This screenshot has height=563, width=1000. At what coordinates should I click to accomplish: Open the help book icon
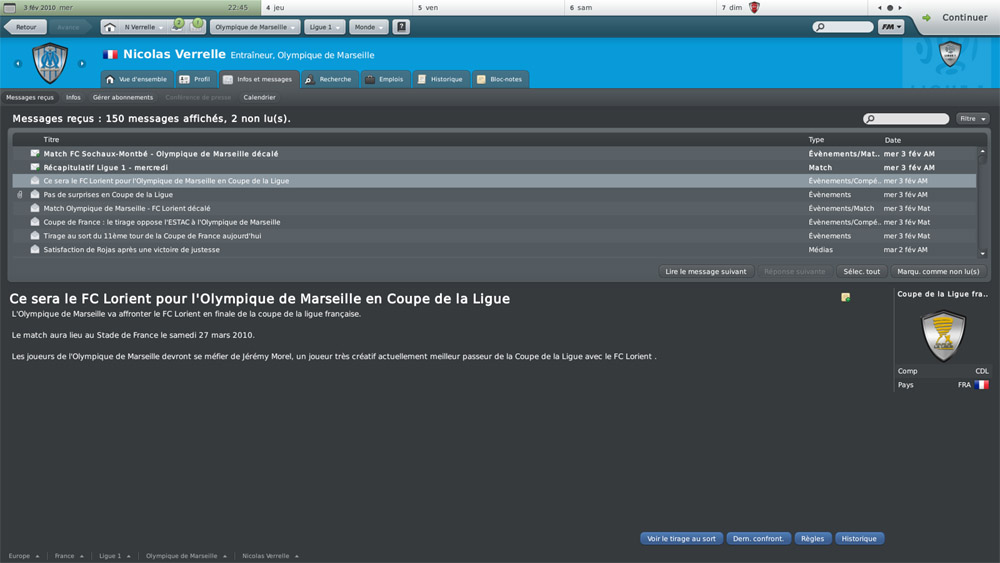click(401, 27)
